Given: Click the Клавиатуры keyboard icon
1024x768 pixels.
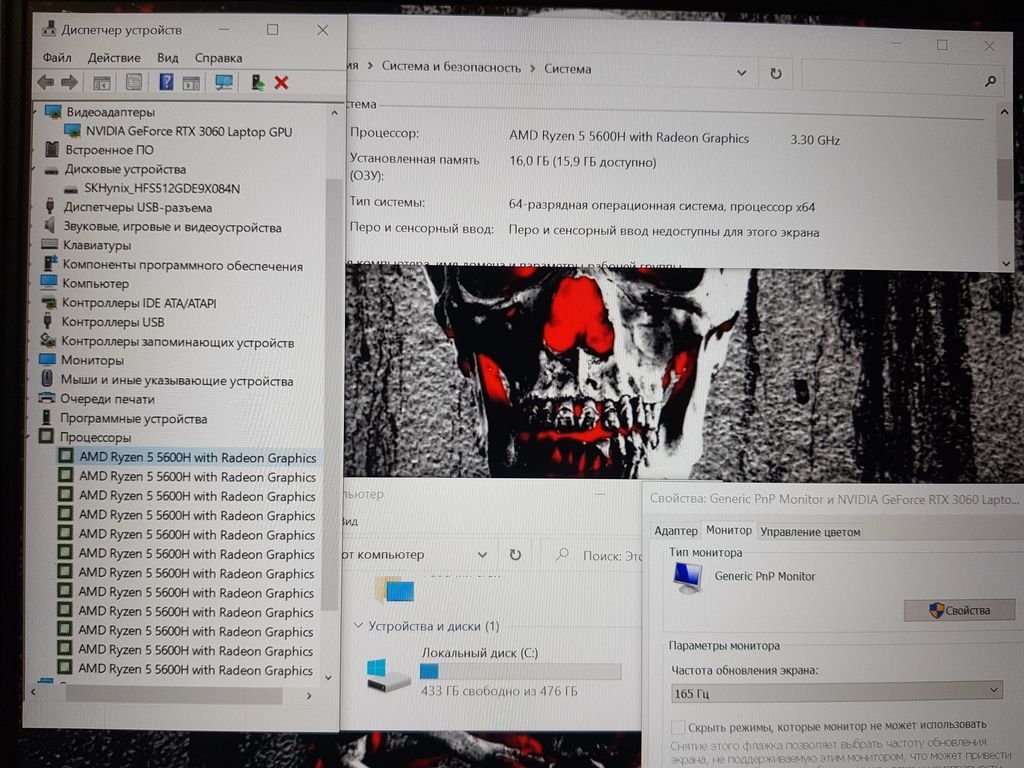Looking at the screenshot, I should tap(50, 244).
